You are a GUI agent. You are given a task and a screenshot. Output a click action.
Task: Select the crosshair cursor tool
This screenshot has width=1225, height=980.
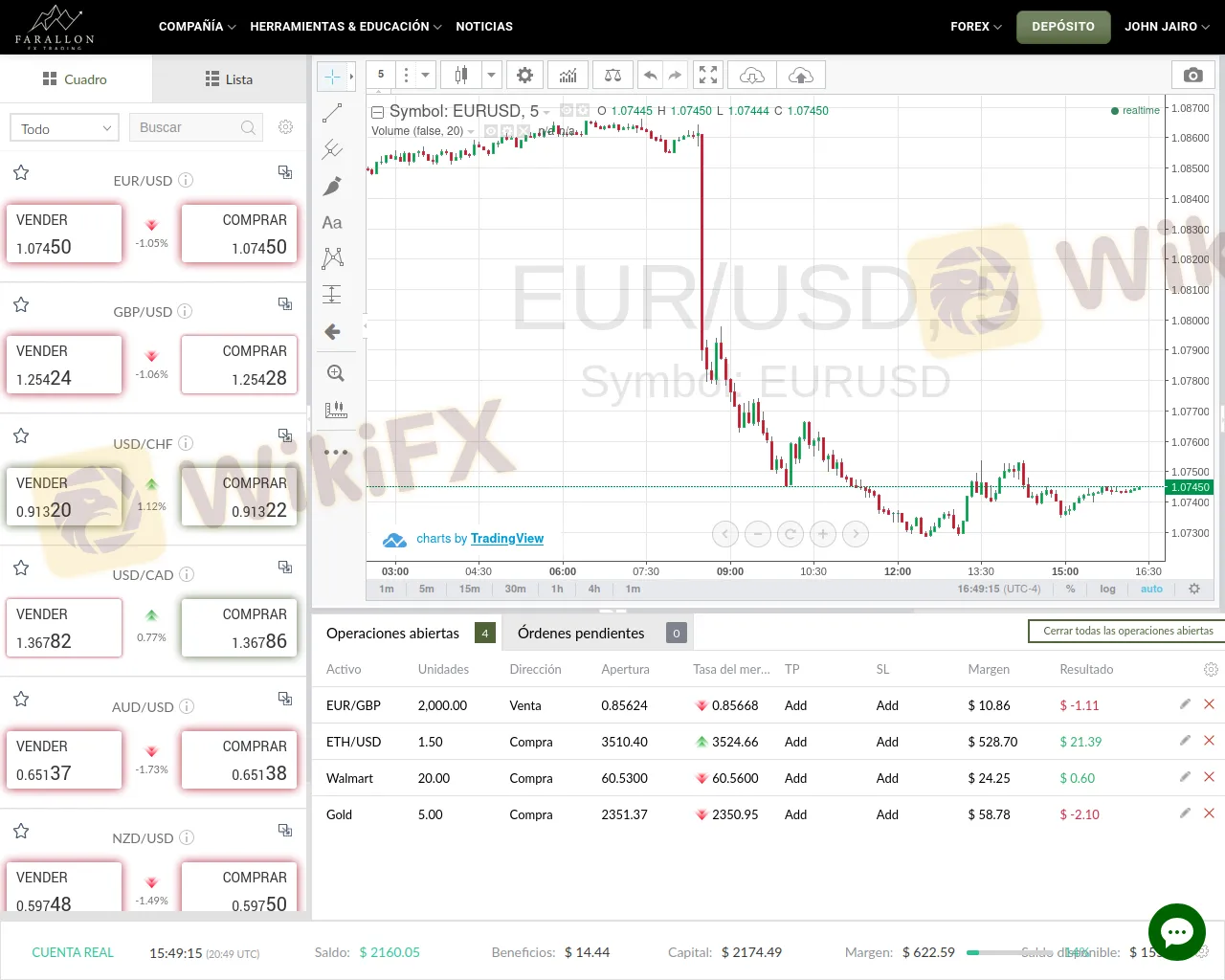[x=332, y=76]
